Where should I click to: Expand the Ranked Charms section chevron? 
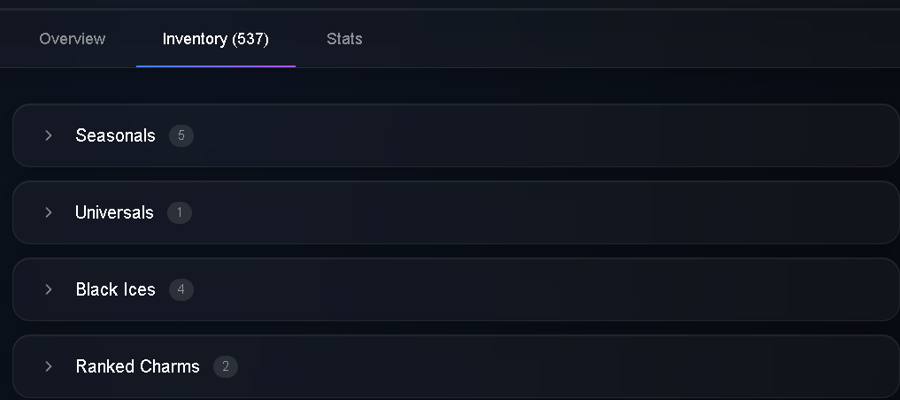[49, 366]
